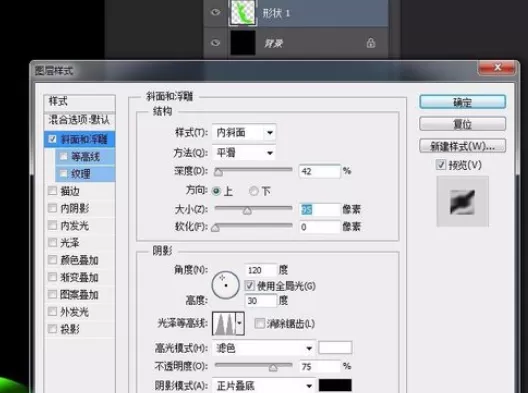Select the 纹理 sub-item label
Image resolution: width=528 pixels, height=393 pixels.
pyautogui.click(x=80, y=174)
